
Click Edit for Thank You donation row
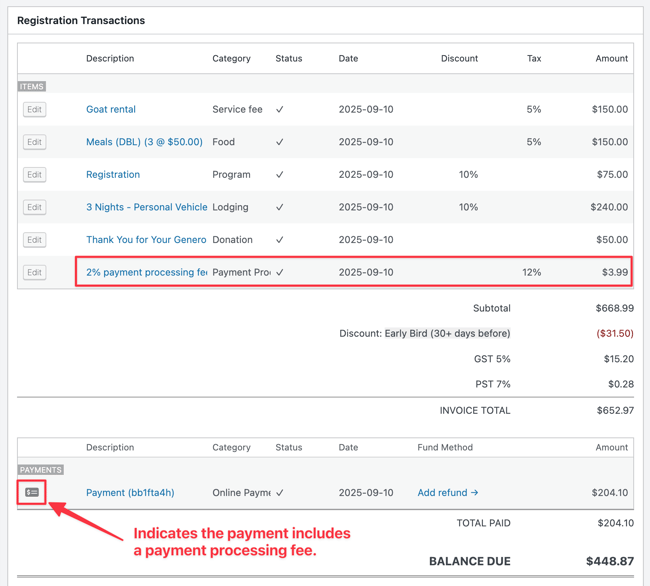34,240
